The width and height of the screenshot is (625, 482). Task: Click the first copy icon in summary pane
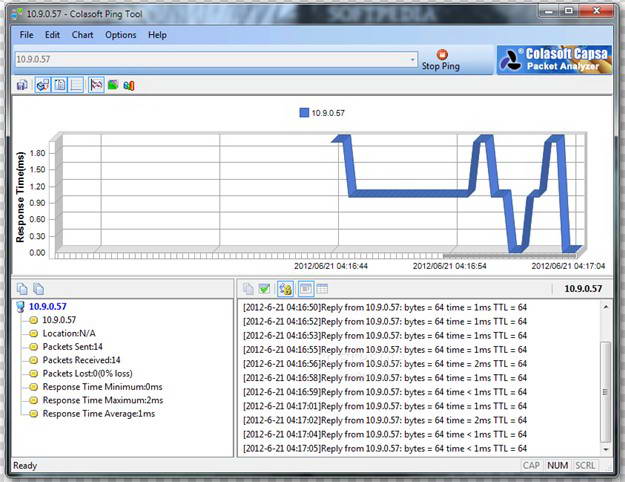(x=22, y=289)
